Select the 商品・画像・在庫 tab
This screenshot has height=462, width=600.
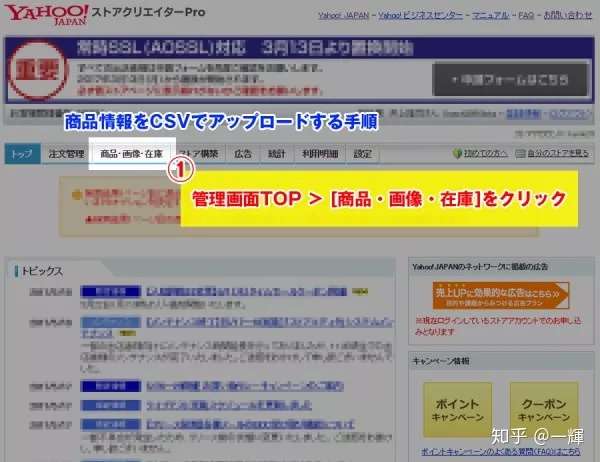point(132,154)
